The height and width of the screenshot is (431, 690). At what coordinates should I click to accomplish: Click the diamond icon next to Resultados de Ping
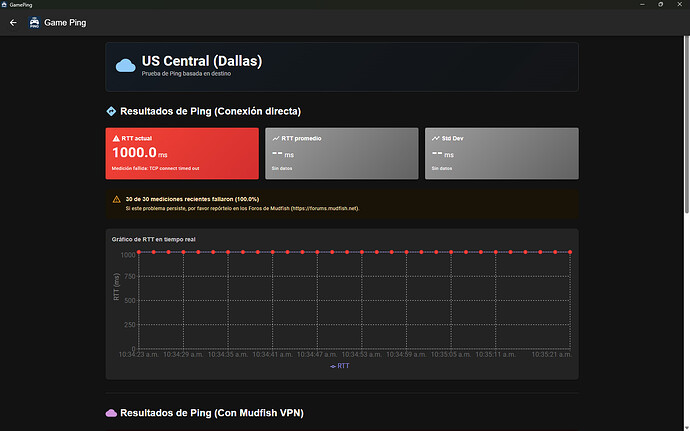111,111
